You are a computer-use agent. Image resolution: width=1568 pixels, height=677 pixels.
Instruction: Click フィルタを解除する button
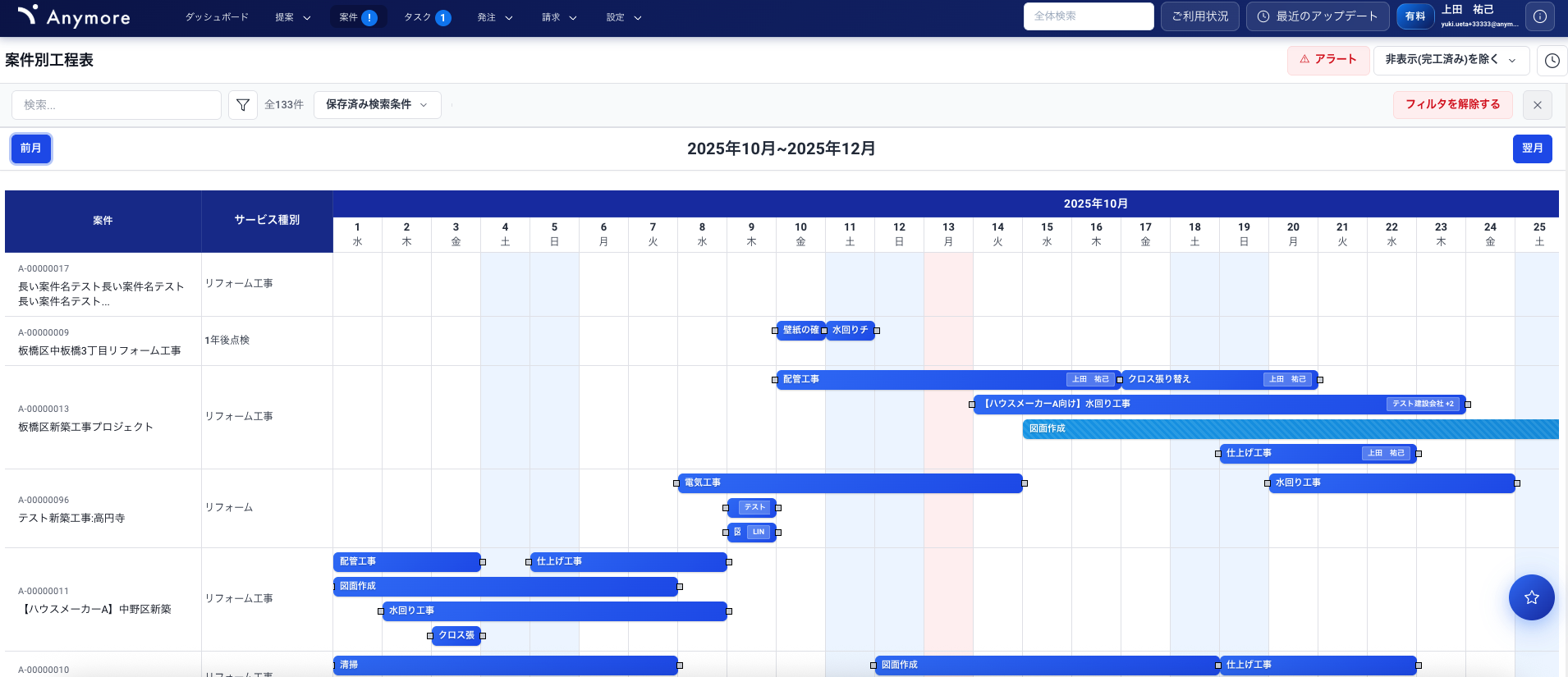coord(1452,105)
